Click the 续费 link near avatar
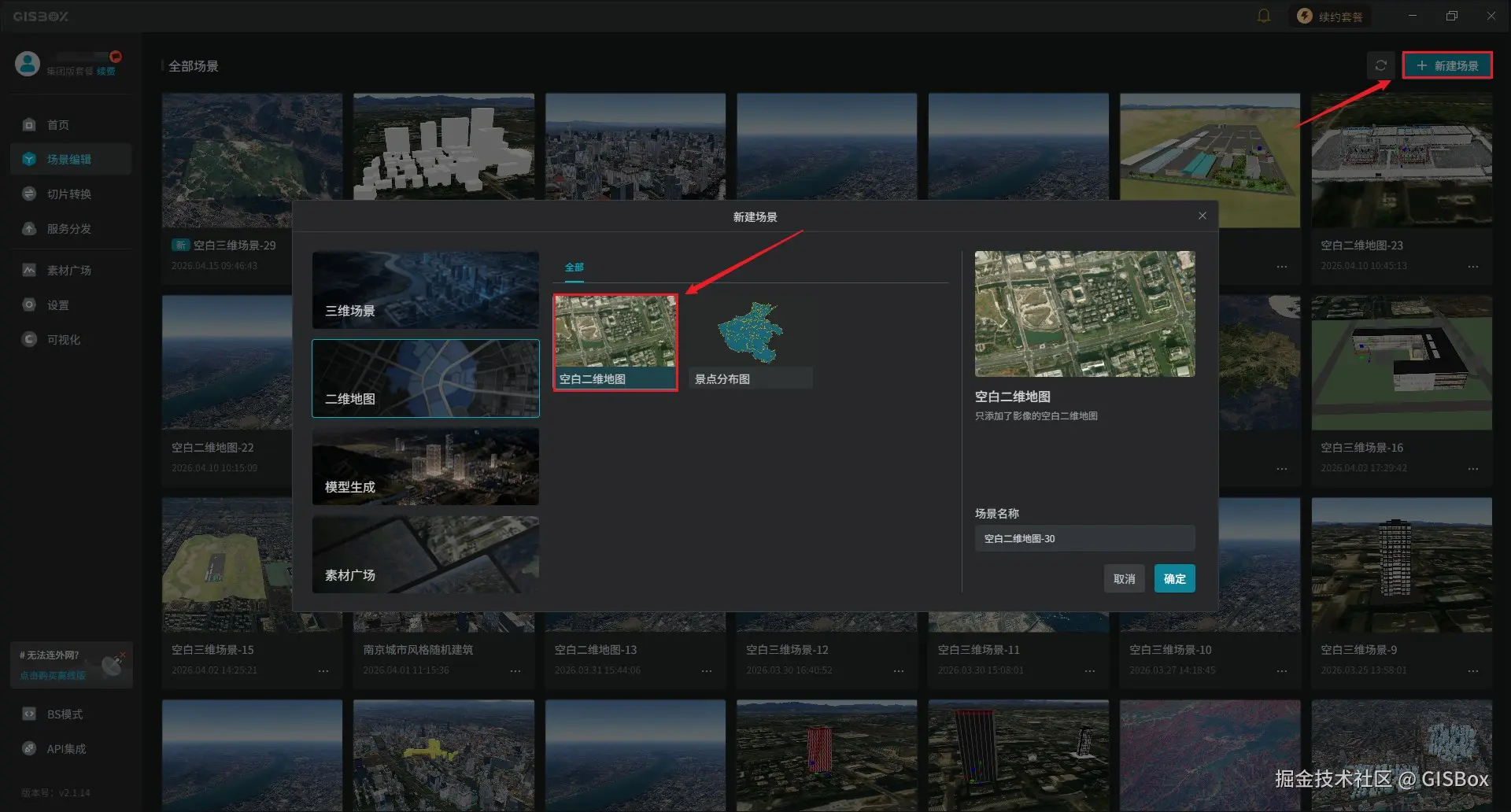Viewport: 1511px width, 812px height. 106,71
